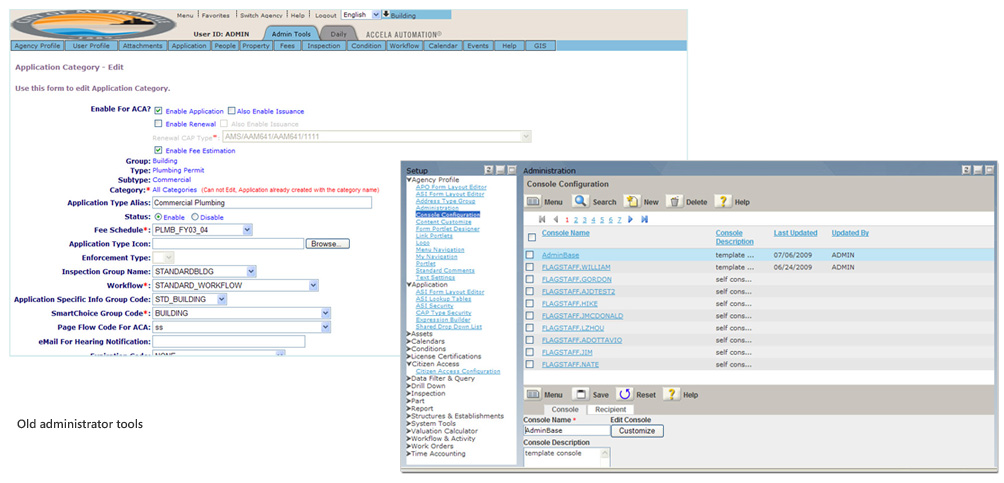Screen dimensions: 1004x483
Task: Click the Search magnifier icon
Action: (580, 201)
